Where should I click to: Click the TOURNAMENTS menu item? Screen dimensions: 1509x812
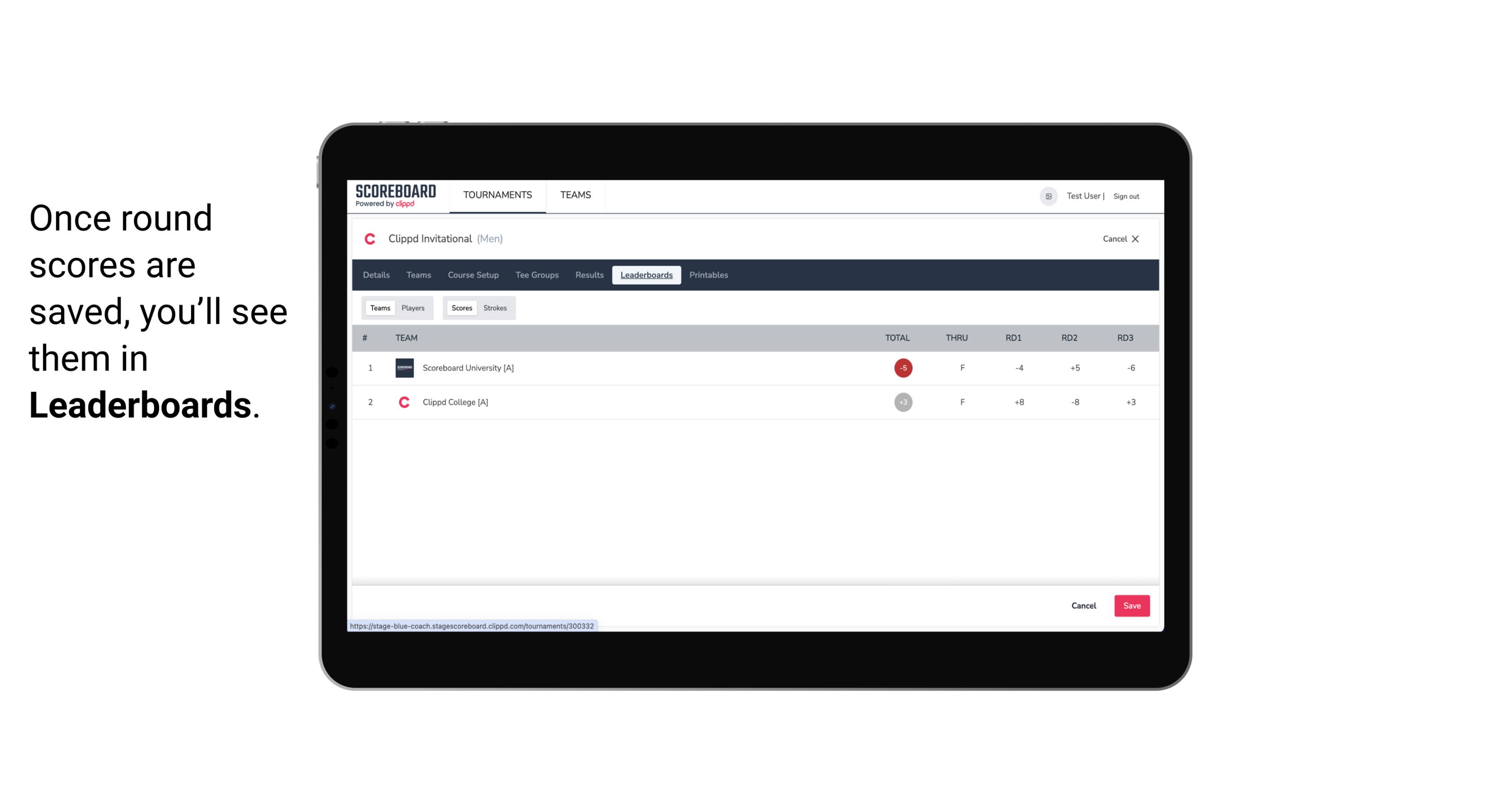(498, 195)
